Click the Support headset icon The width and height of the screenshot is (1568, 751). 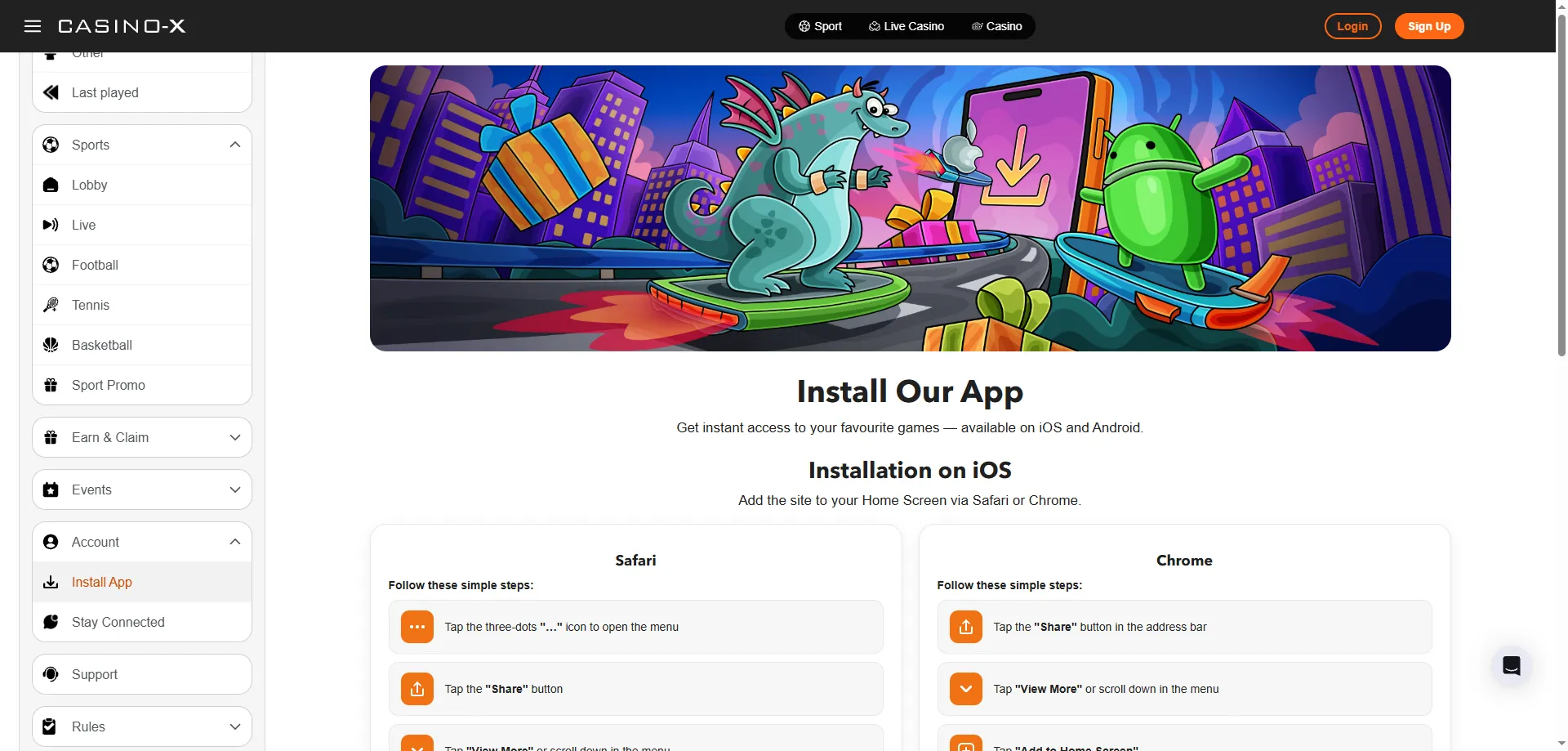(x=51, y=674)
